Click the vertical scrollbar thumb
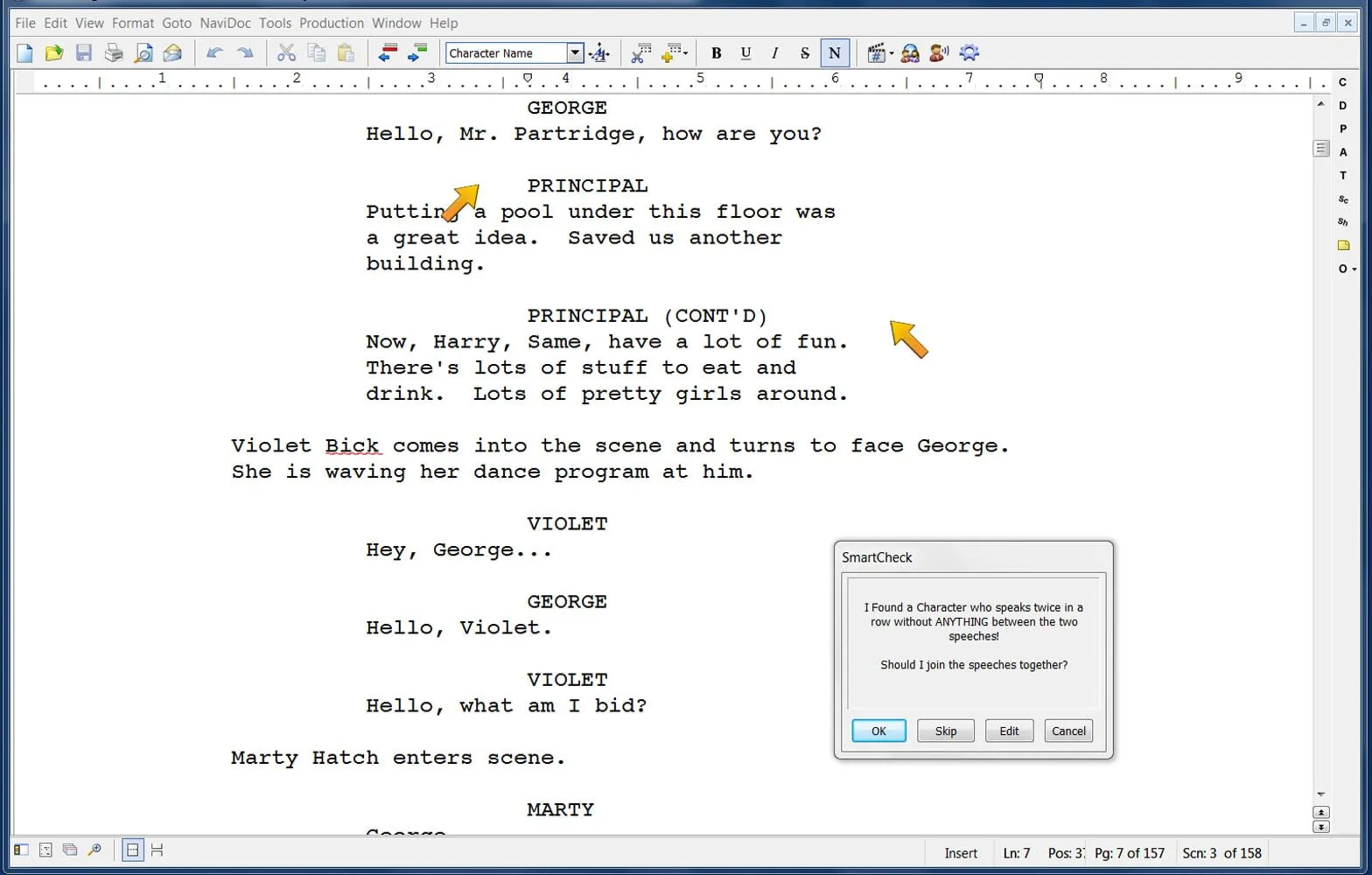 [x=1321, y=149]
